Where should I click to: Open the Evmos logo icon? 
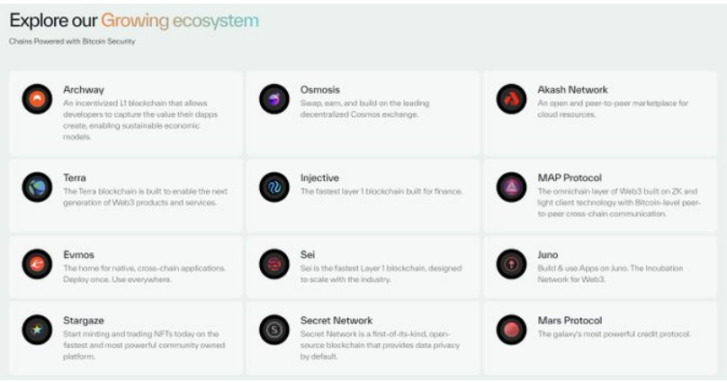pyautogui.click(x=37, y=264)
